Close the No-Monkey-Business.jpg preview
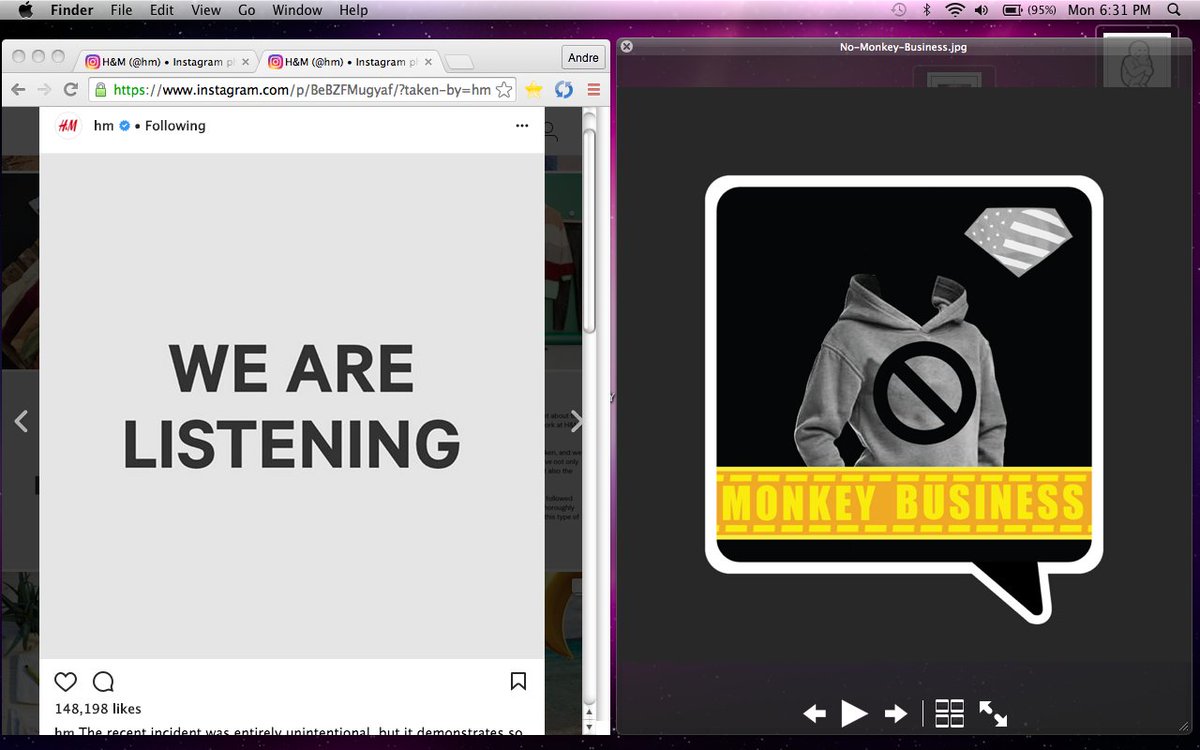 [x=627, y=46]
